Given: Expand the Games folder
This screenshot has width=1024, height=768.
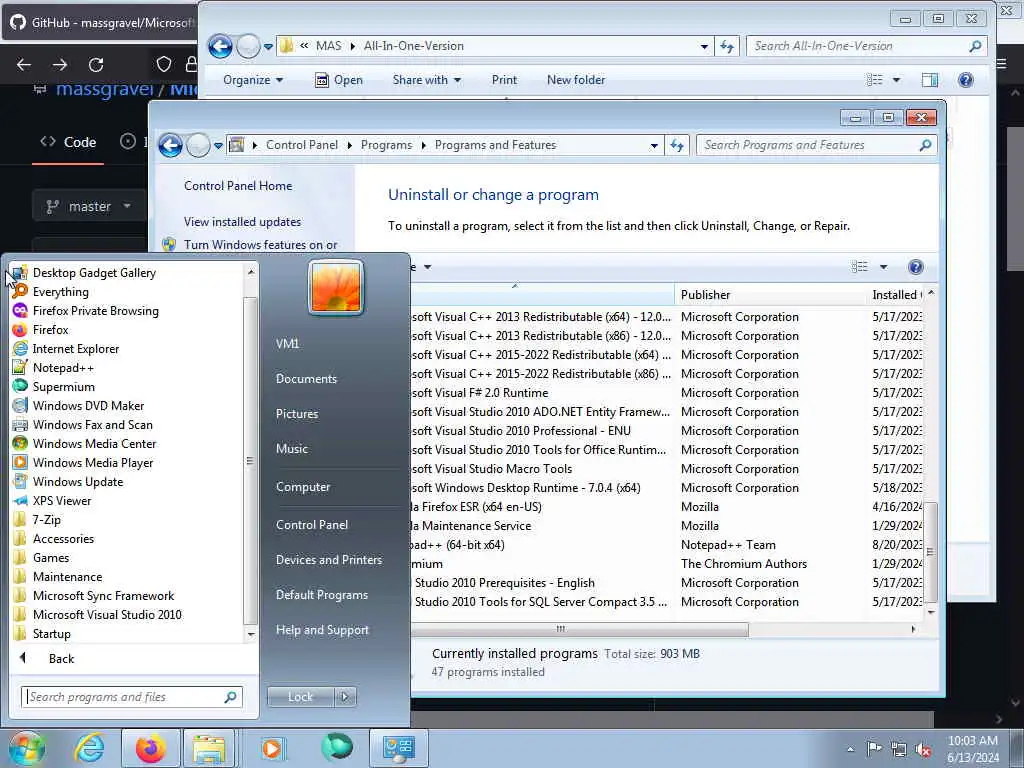Looking at the screenshot, I should 51,557.
